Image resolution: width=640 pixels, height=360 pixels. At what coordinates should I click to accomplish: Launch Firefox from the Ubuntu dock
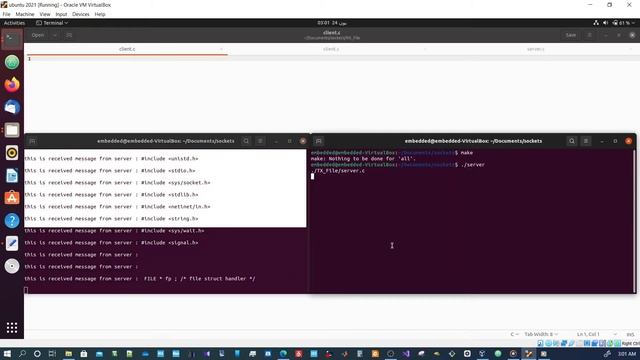(x=12, y=84)
